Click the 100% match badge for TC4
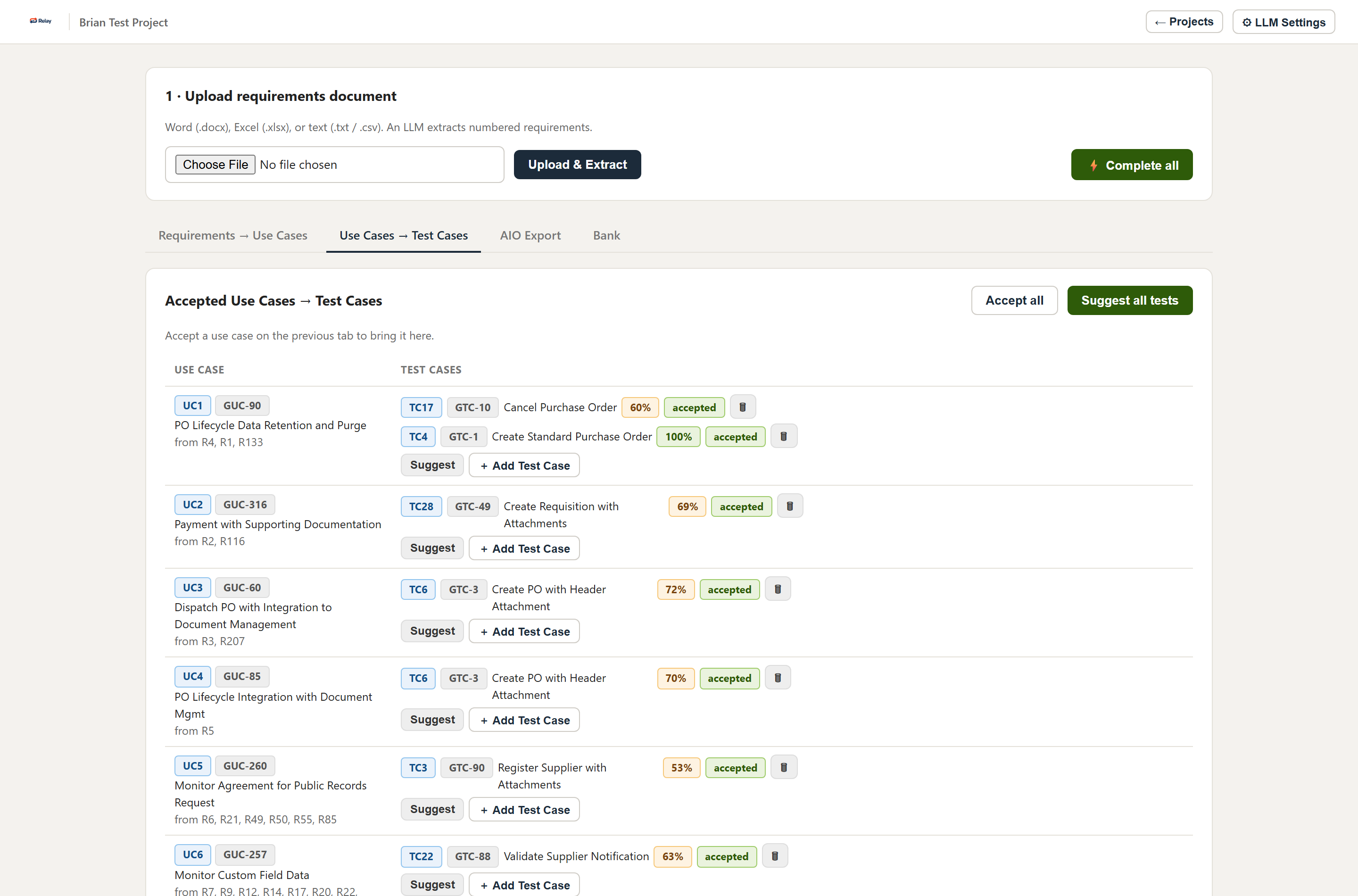 pos(678,437)
